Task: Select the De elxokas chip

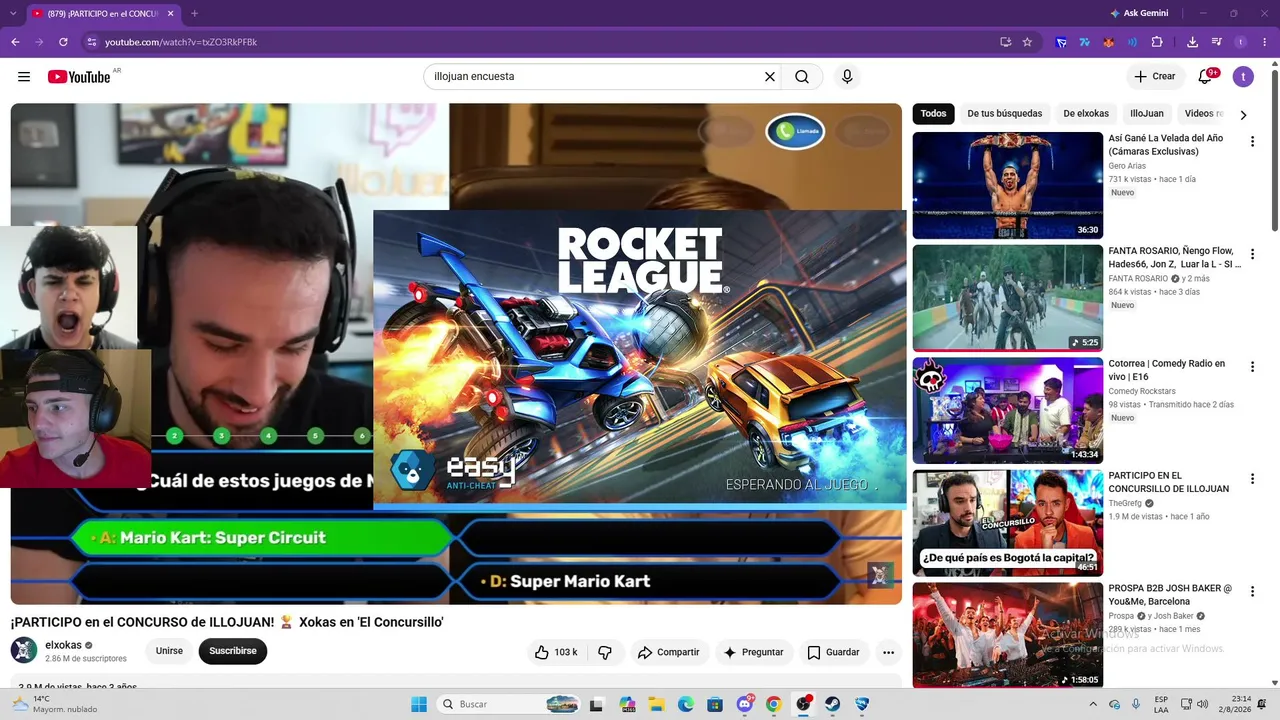Action: [x=1086, y=114]
